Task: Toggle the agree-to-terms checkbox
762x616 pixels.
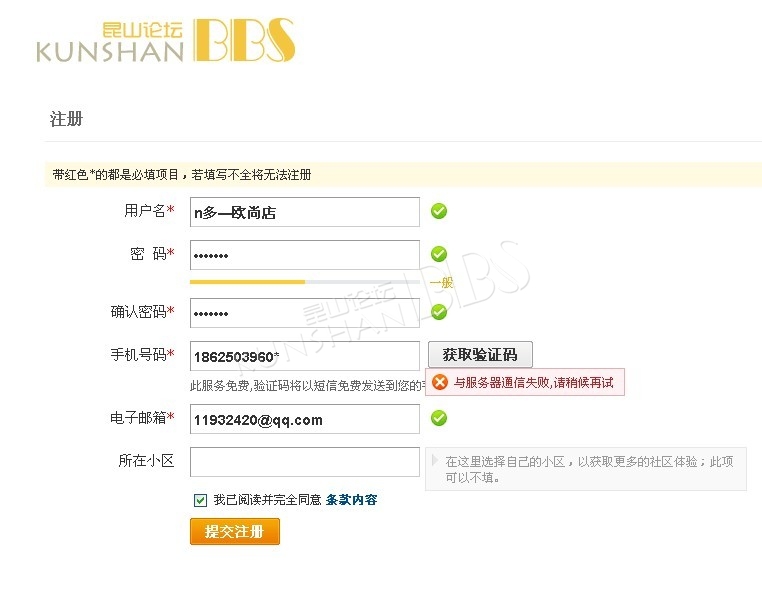Action: [200, 500]
